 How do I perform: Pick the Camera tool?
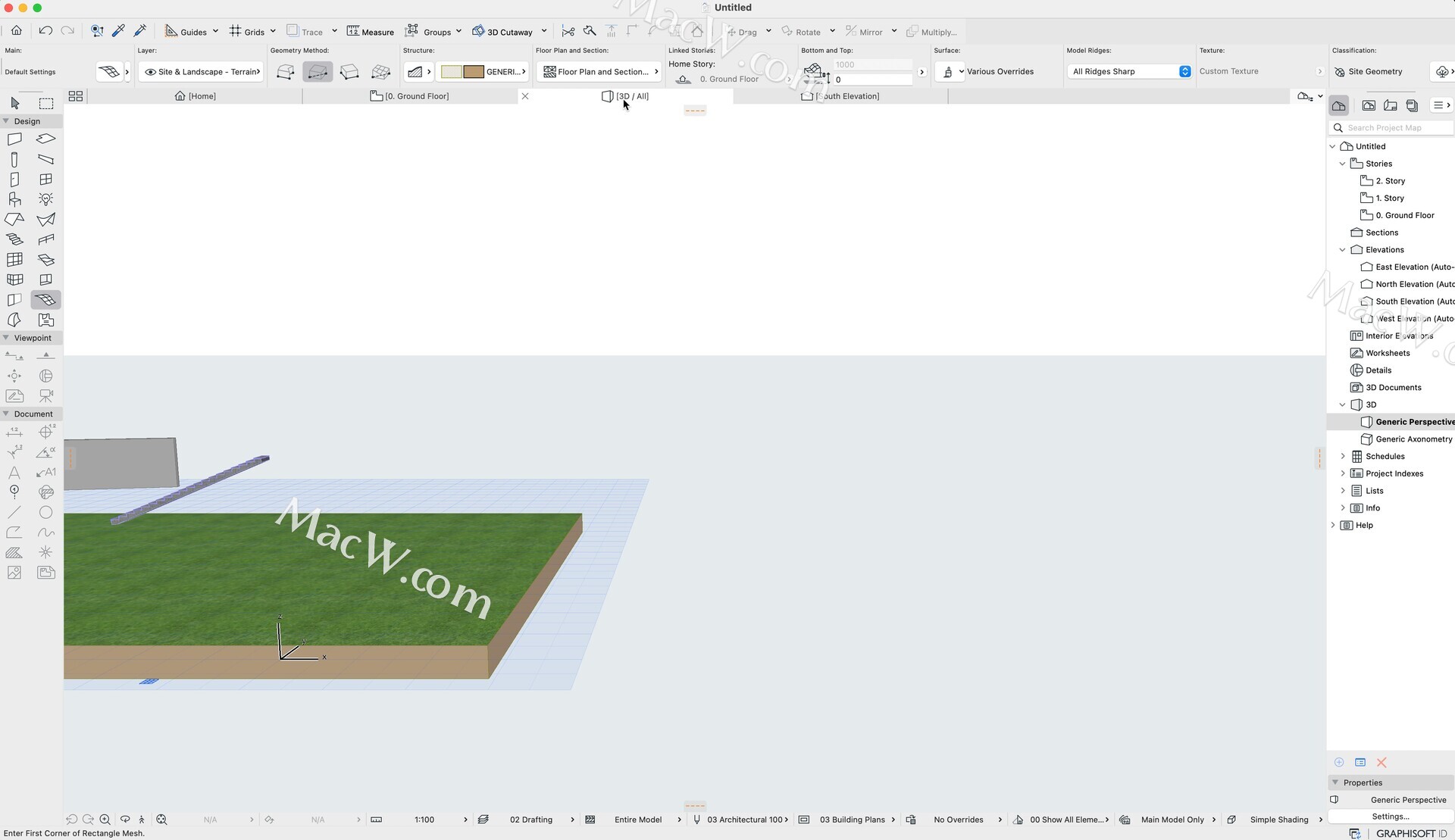pyautogui.click(x=46, y=395)
